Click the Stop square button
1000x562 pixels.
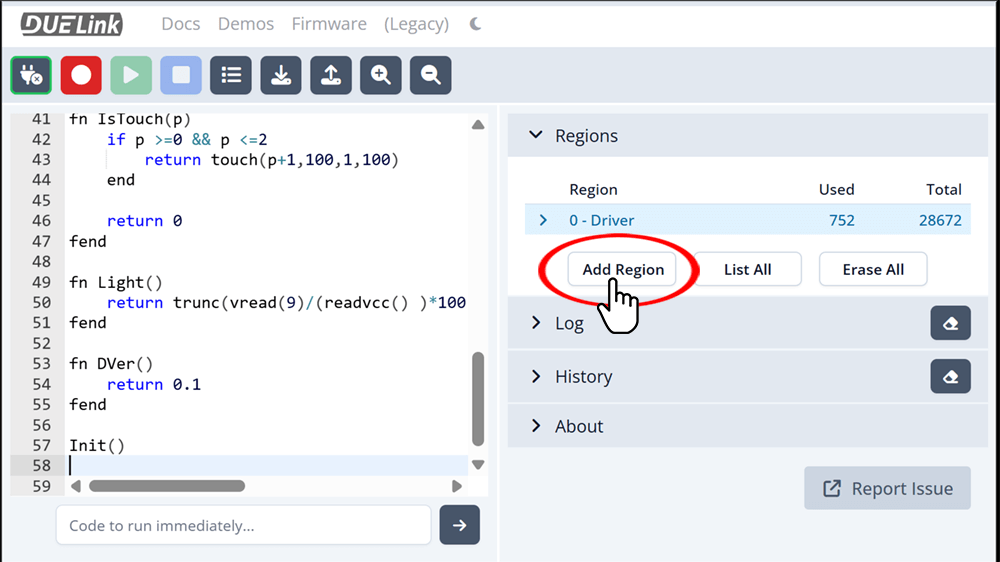pos(181,75)
